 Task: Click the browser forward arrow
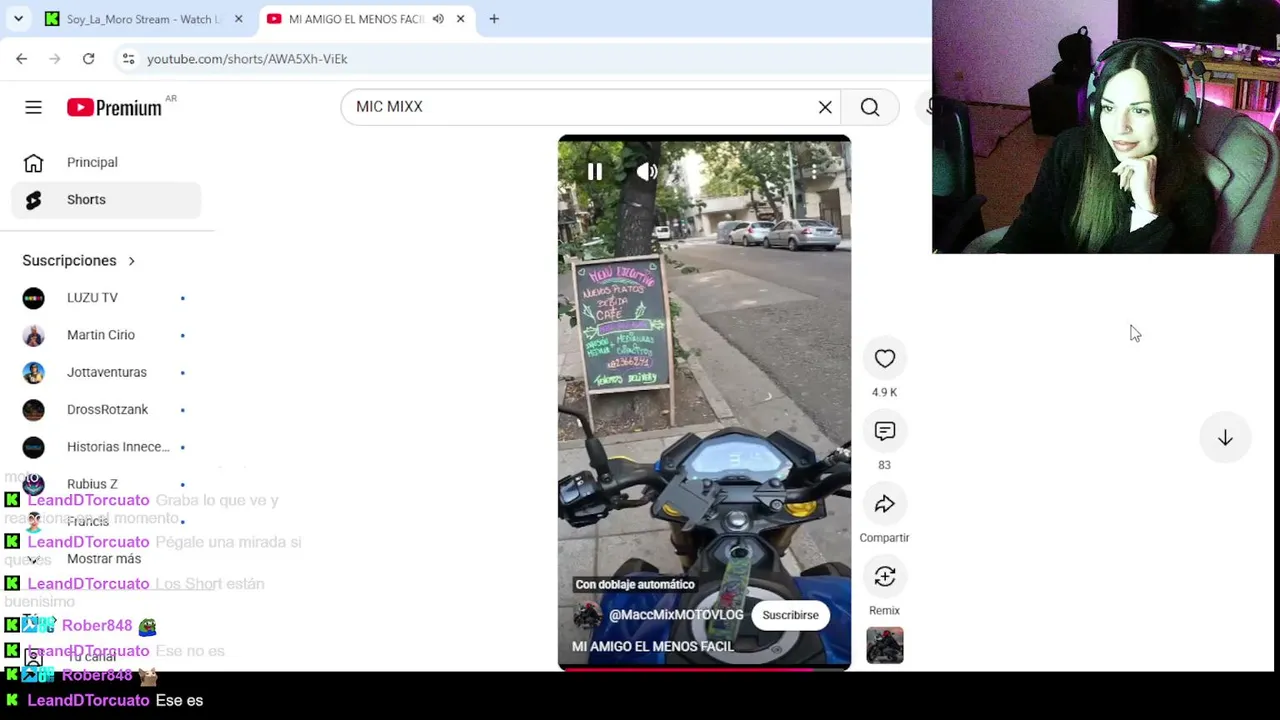pyautogui.click(x=55, y=59)
